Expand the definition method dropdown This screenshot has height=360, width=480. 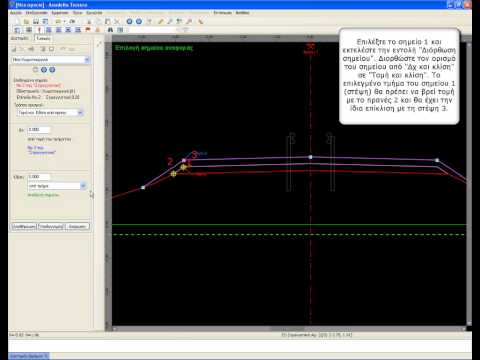[x=50, y=113]
